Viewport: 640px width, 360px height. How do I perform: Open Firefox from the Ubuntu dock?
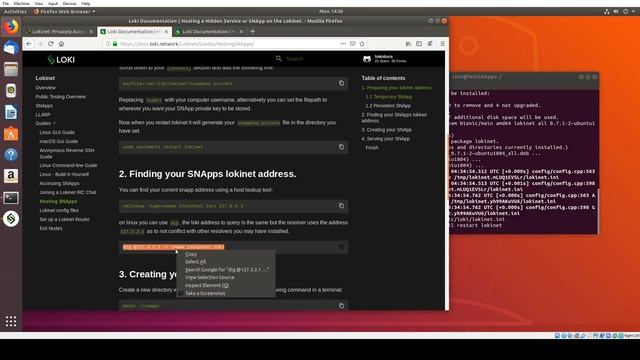pyautogui.click(x=11, y=27)
